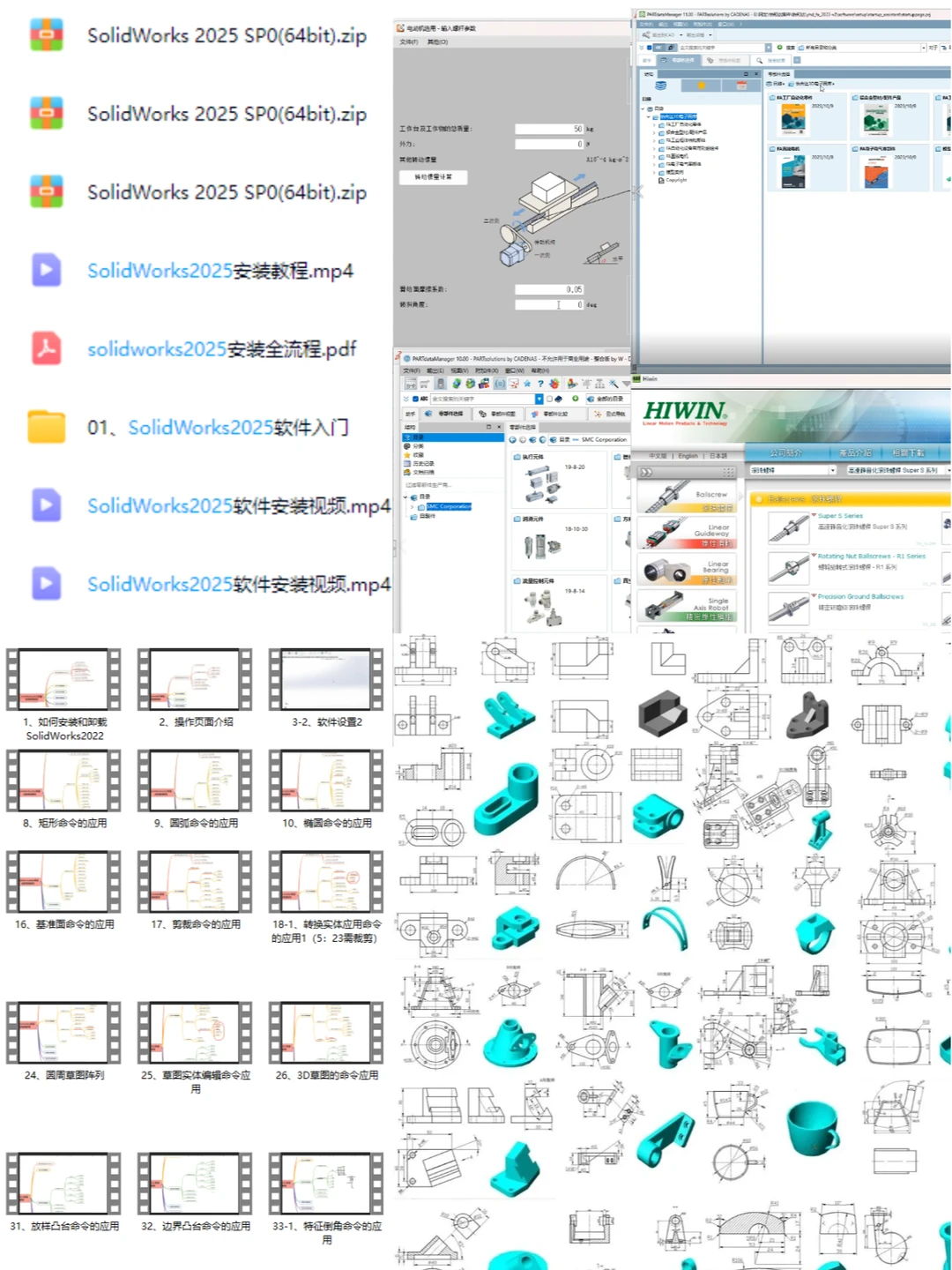The image size is (952, 1270).
Task: Open 流量控制元件 catalog tile
Action: pos(558,604)
